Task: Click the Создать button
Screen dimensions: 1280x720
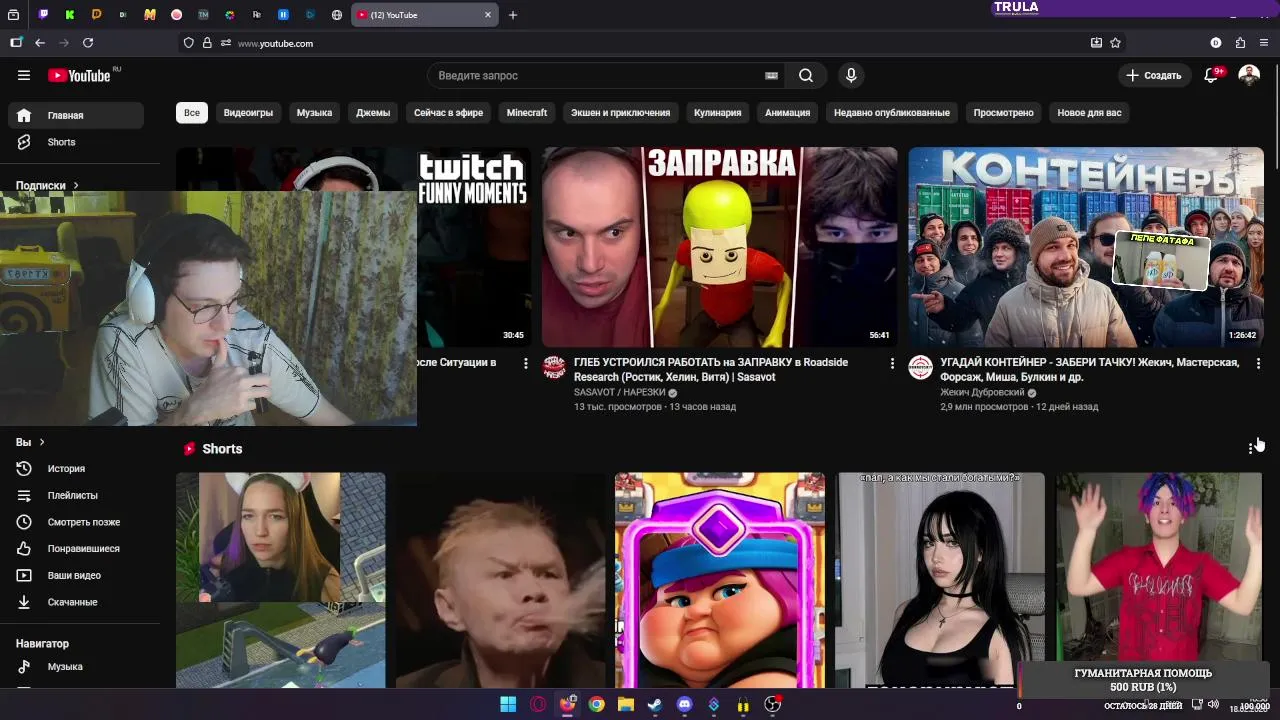Action: click(1154, 75)
